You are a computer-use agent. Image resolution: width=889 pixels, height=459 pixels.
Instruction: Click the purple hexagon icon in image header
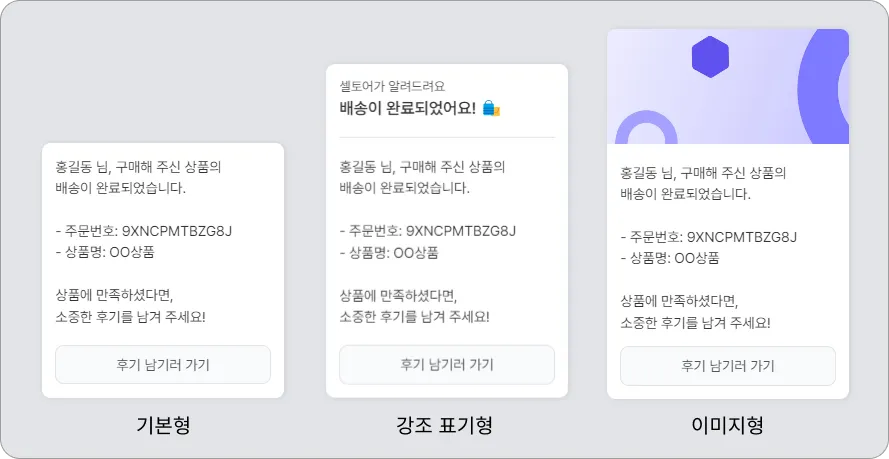710,57
